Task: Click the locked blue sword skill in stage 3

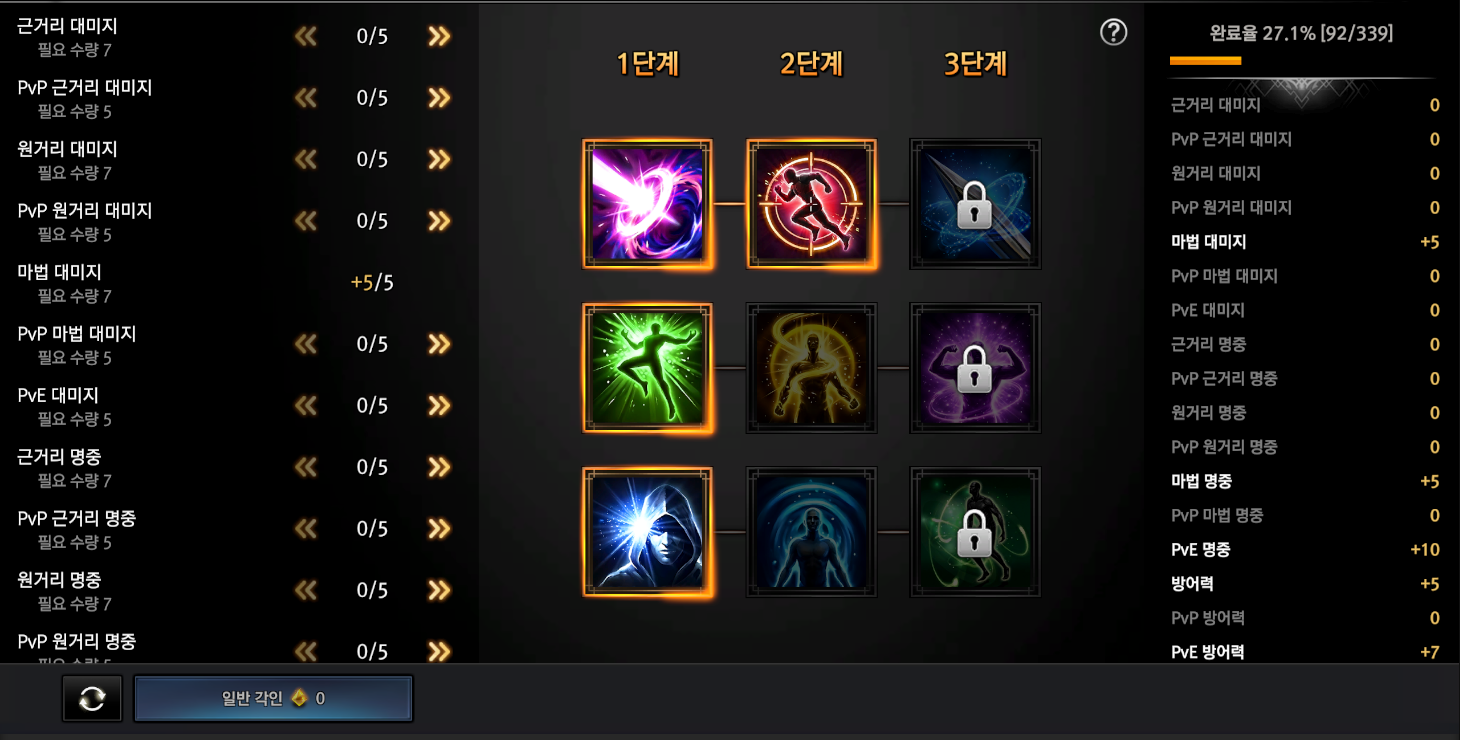Action: click(975, 204)
